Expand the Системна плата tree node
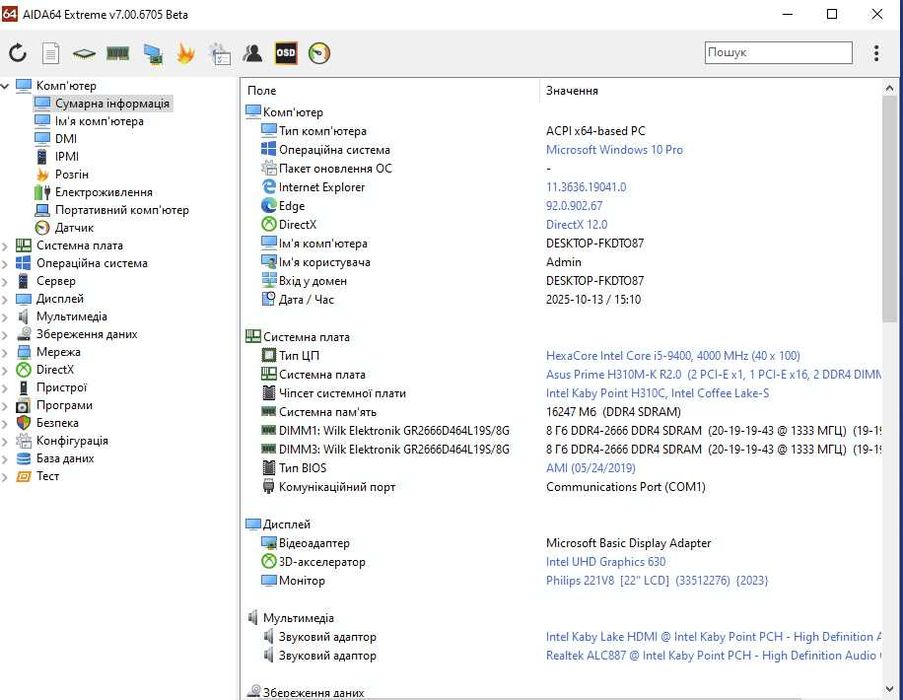 (6, 246)
